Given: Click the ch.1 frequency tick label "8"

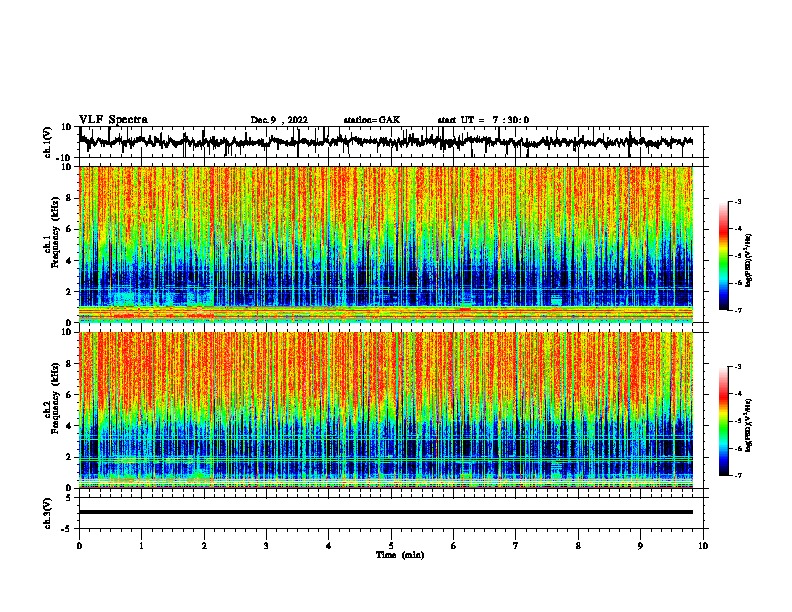Looking at the screenshot, I should (x=69, y=198).
